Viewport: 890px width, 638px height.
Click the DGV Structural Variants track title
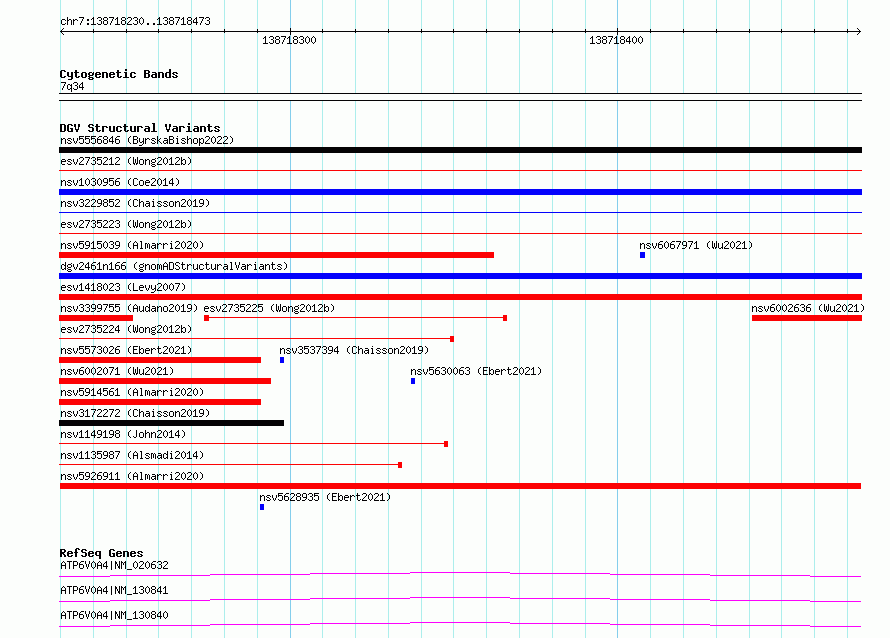click(x=140, y=128)
